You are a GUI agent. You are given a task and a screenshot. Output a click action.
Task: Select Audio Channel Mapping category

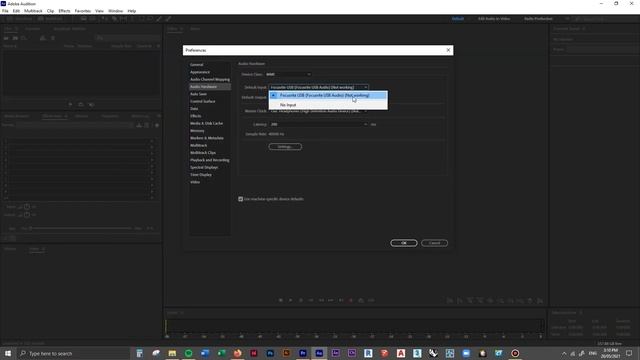(210, 79)
